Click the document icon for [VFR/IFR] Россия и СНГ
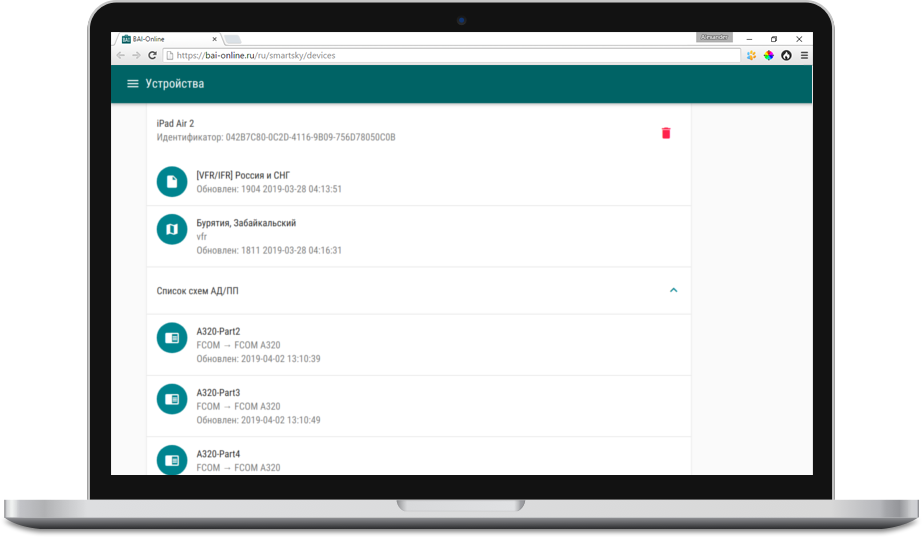 click(172, 181)
